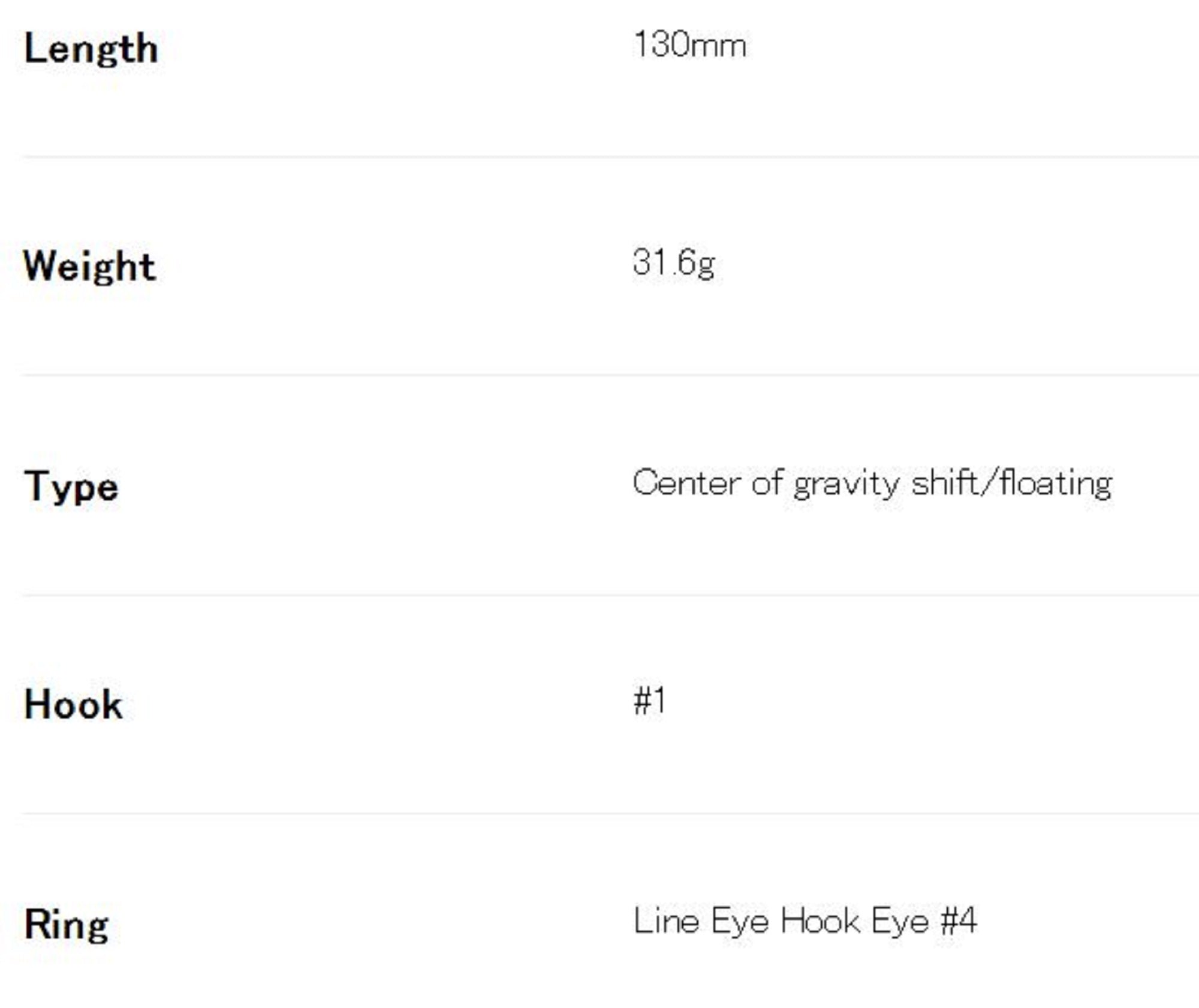Click the word "of" in the Type value

tap(767, 482)
